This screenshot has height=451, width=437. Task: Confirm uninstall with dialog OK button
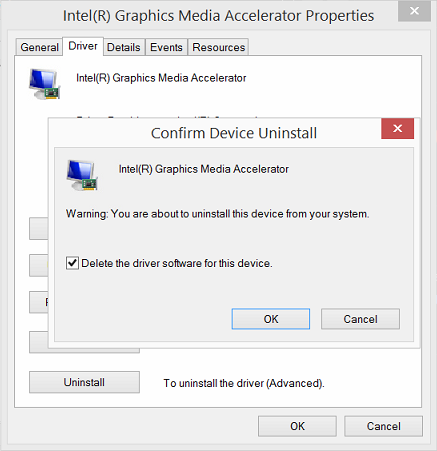click(271, 319)
